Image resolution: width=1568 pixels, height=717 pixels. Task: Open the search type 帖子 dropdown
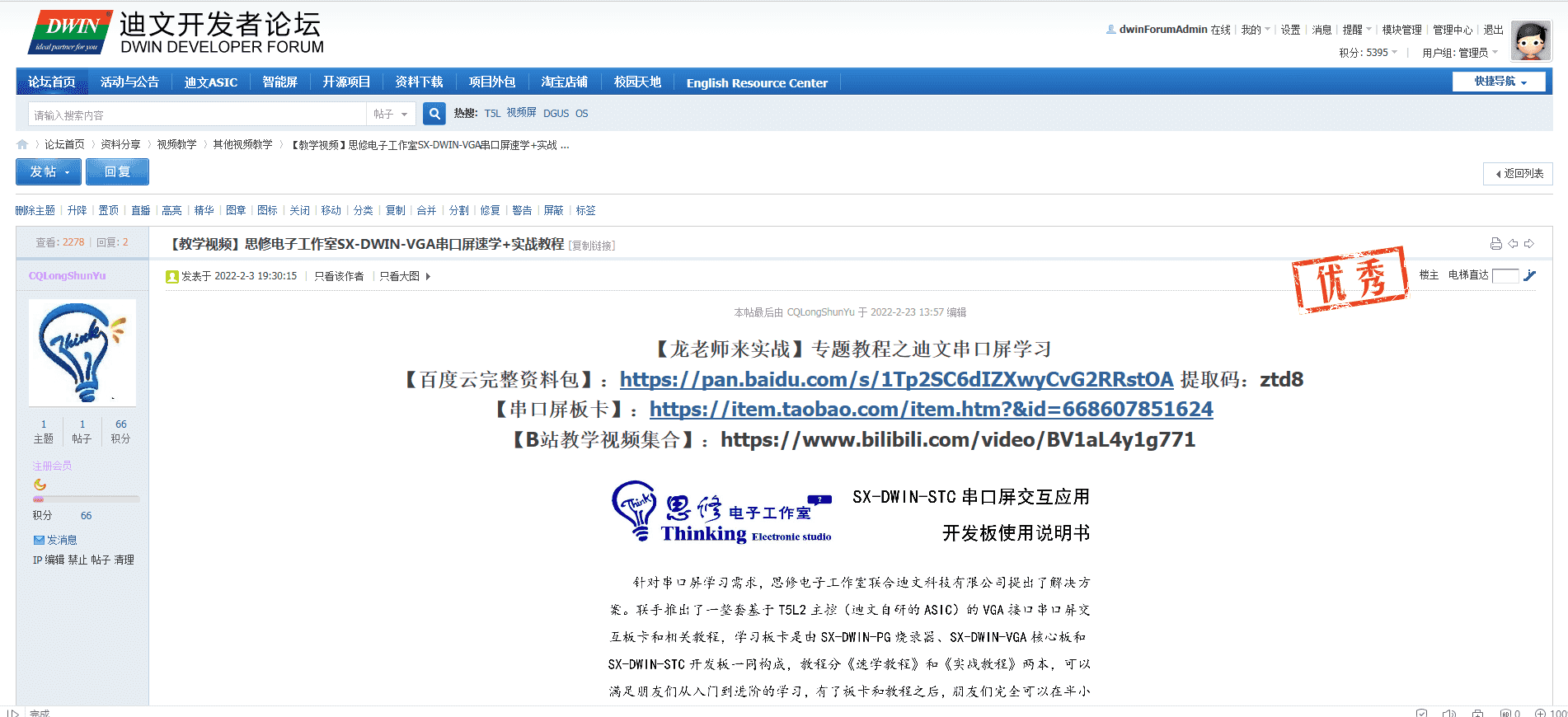[391, 114]
